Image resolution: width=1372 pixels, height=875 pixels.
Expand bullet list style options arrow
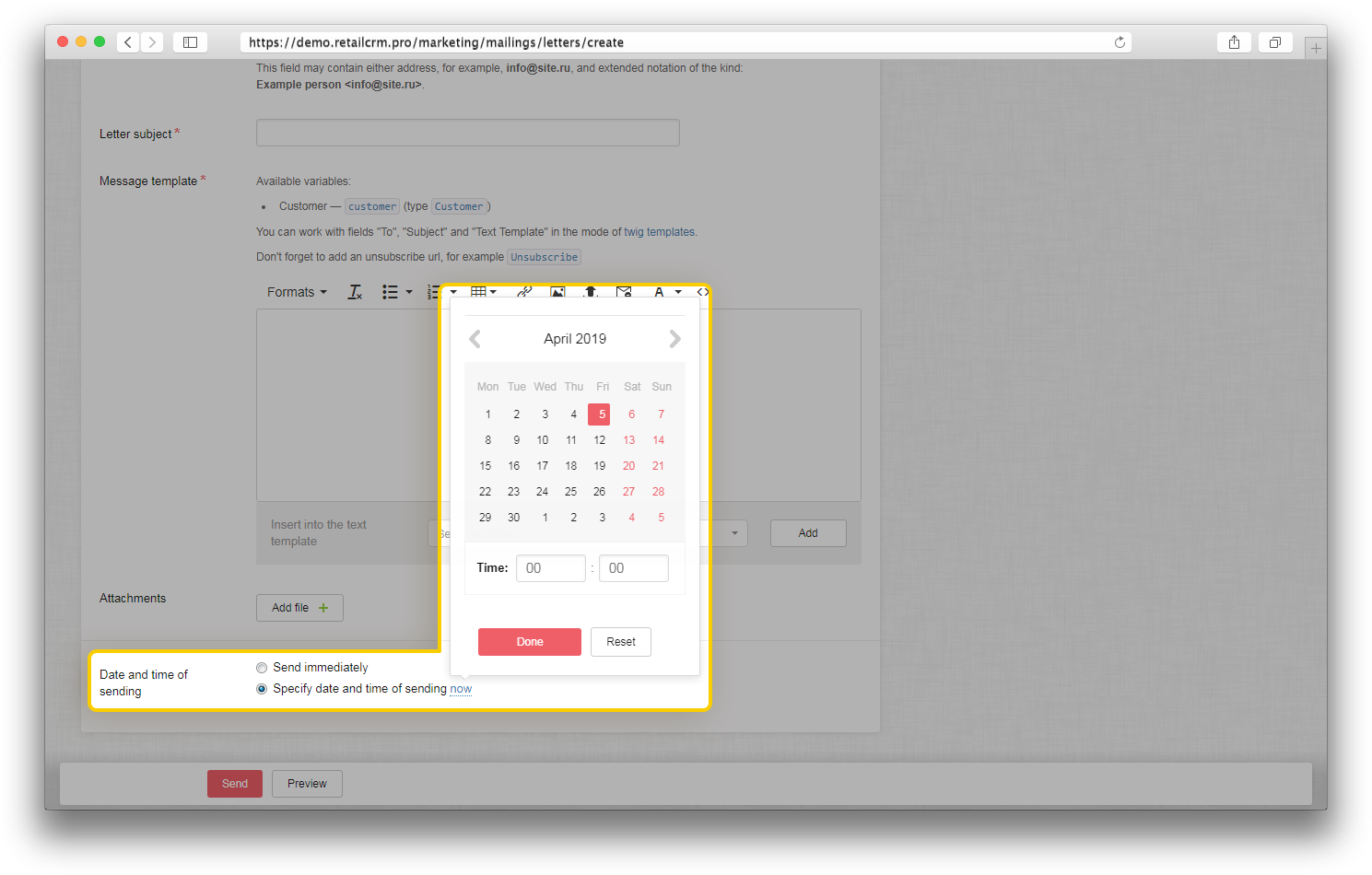(409, 292)
